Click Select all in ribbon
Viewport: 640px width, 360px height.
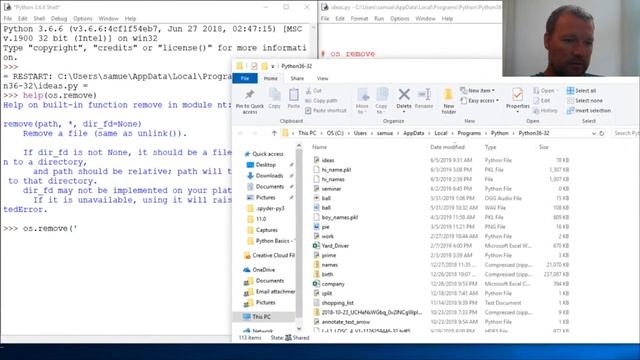pos(581,91)
